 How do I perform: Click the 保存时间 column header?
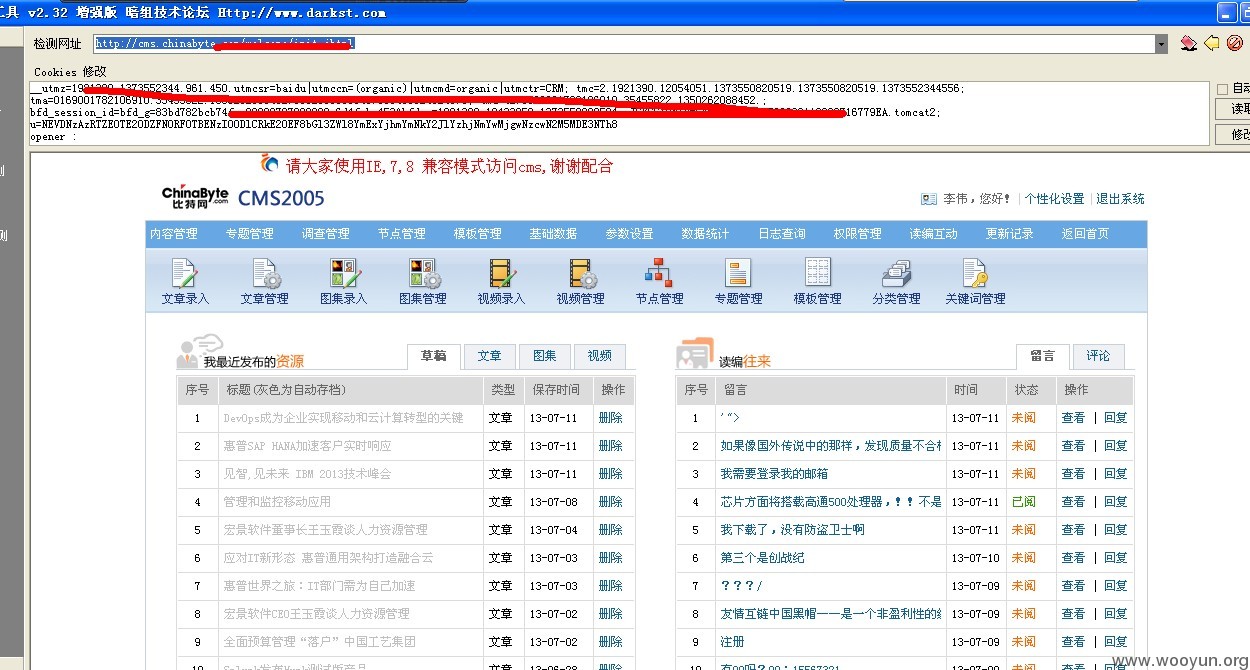[x=556, y=390]
